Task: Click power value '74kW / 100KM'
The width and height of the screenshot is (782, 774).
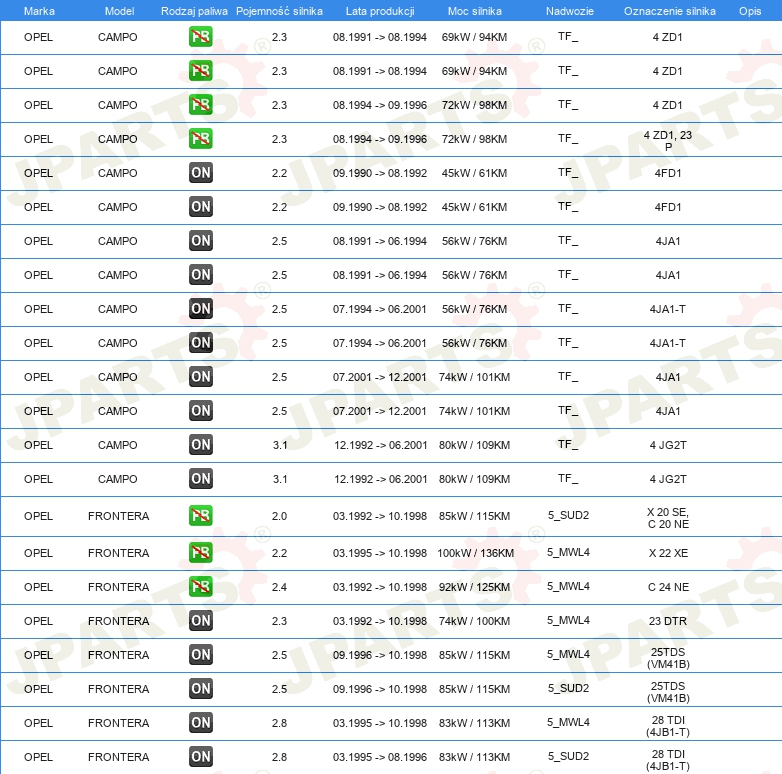Action: [x=474, y=621]
